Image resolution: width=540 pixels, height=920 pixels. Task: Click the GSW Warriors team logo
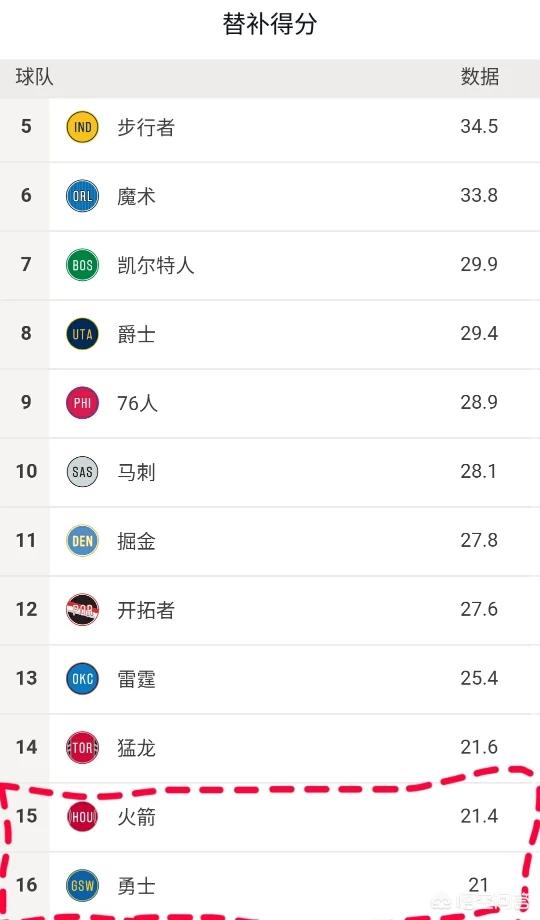pos(82,885)
